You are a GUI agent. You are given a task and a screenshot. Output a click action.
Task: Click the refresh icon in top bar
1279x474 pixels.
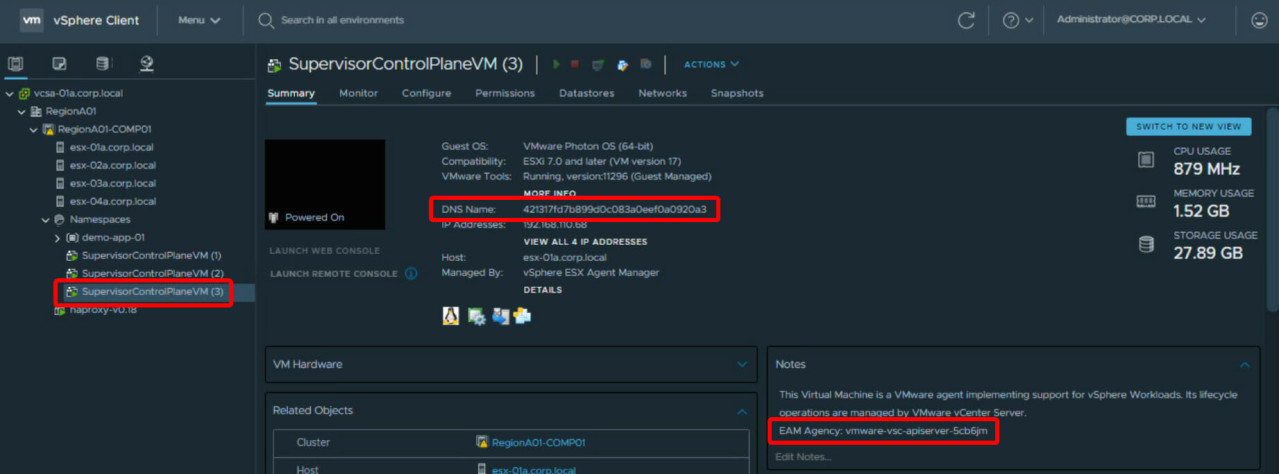[966, 20]
